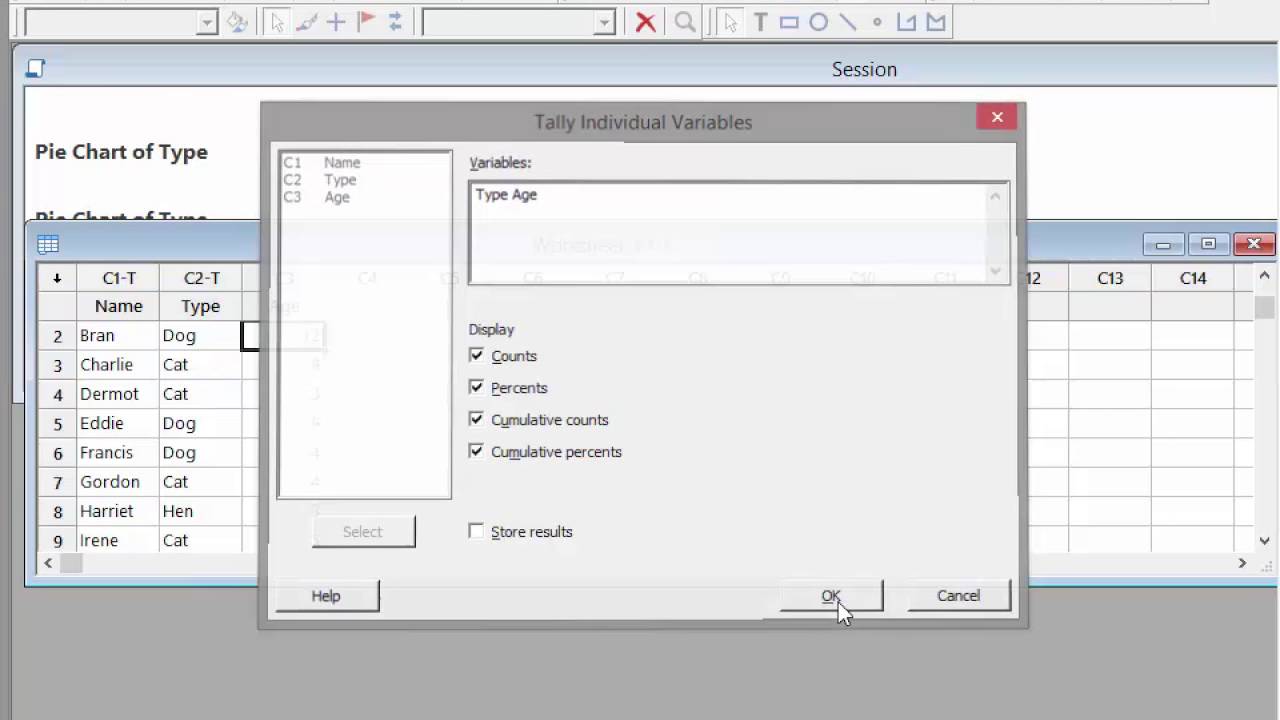This screenshot has height=720, width=1280.
Task: Select the Polygon drawing tool
Action: pyautogui.click(x=936, y=22)
